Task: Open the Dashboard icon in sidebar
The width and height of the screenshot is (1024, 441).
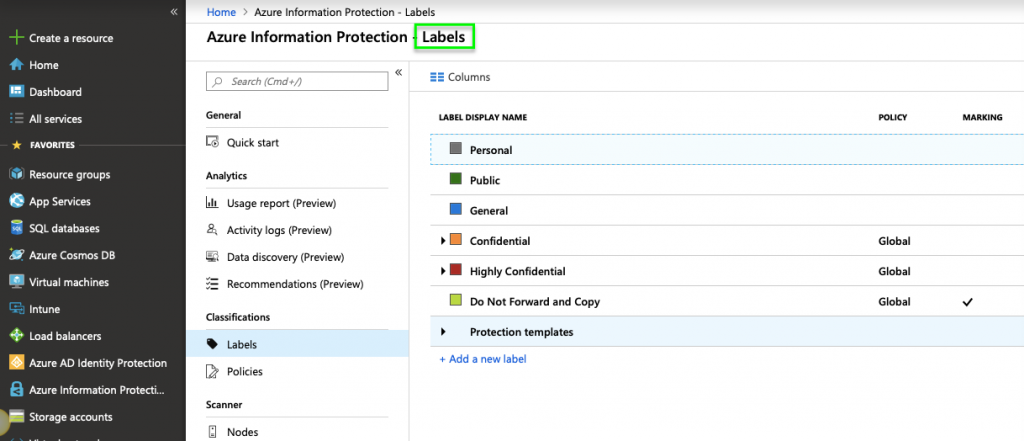Action: (x=16, y=92)
